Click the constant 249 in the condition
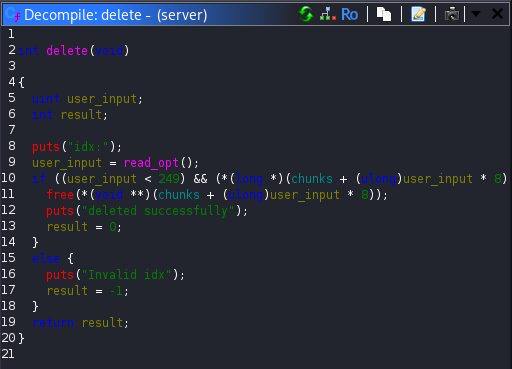Screen dimensions: 512x369 (169, 179)
